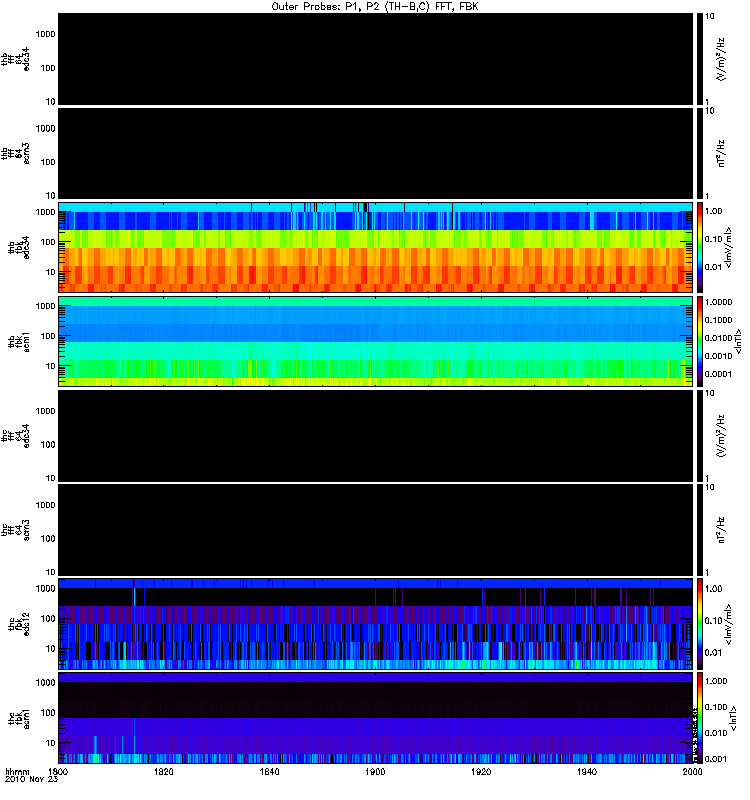
Task: Click the 10 frequency tick of thc fbk scm1
Action: click(51, 743)
